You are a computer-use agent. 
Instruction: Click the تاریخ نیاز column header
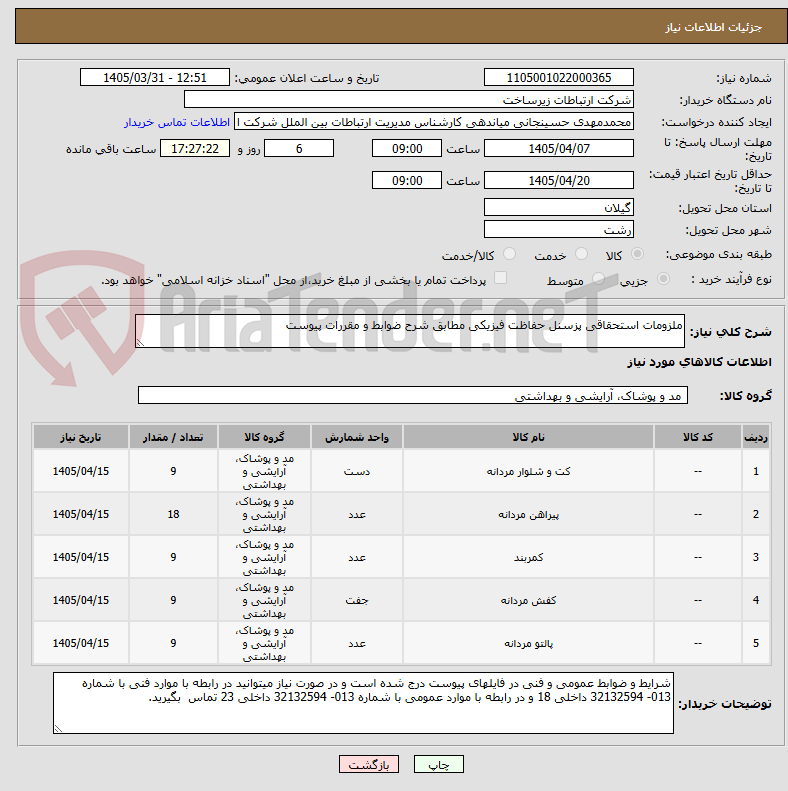81,437
